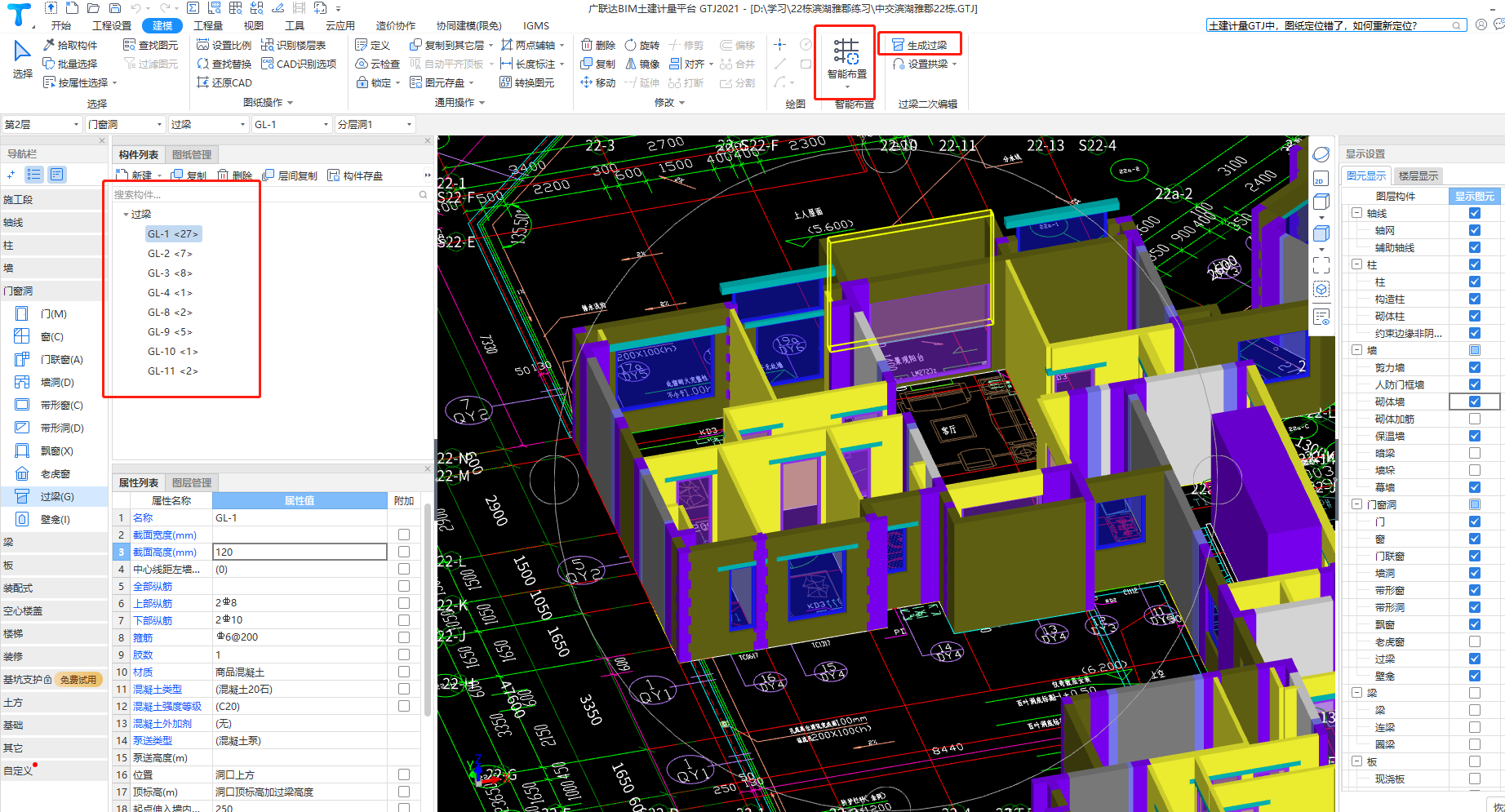This screenshot has width=1505, height=812.
Task: Toggle 构造柱 display checkbox
Action: (1474, 299)
